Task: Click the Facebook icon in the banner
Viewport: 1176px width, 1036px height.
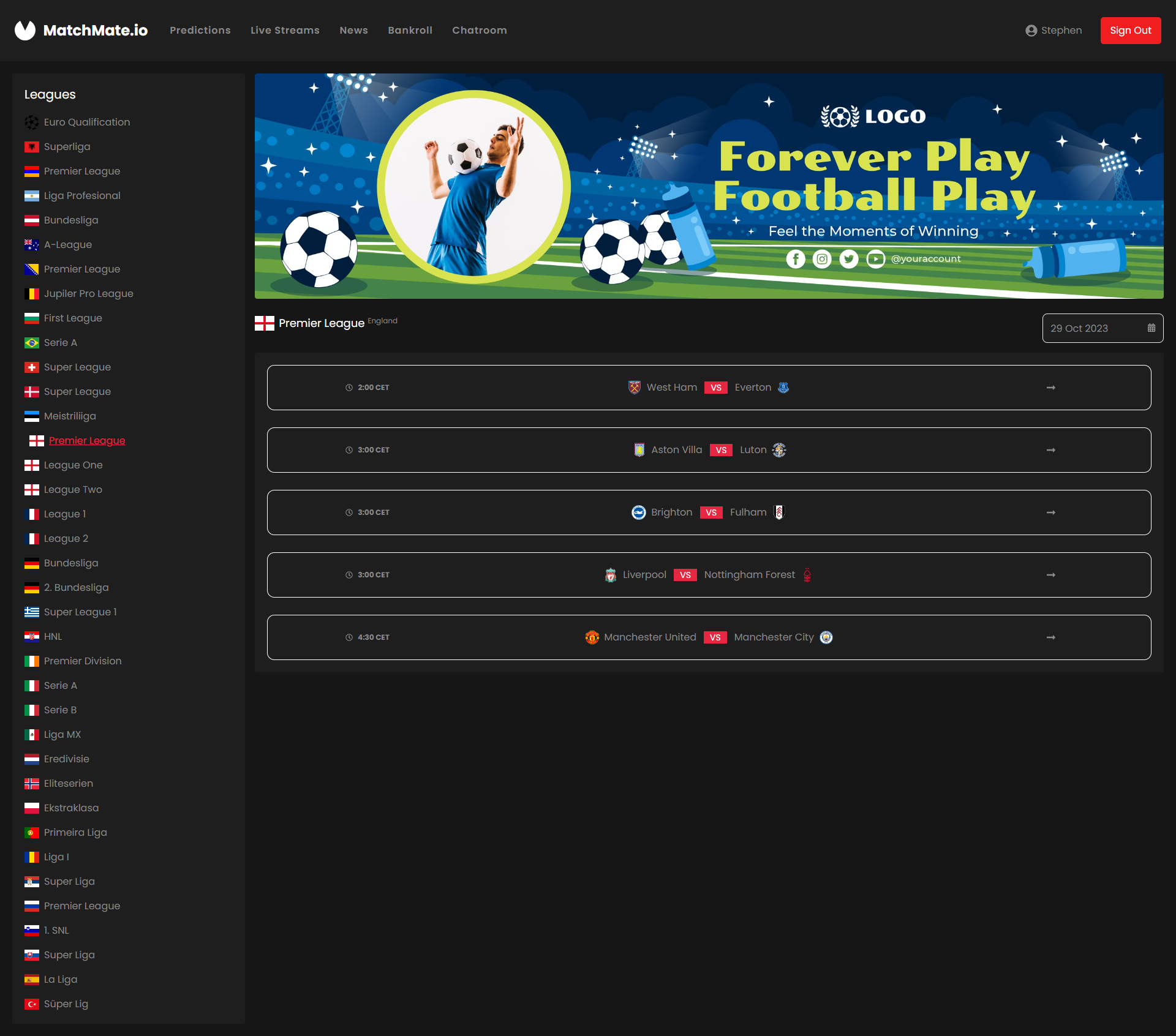Action: point(795,259)
